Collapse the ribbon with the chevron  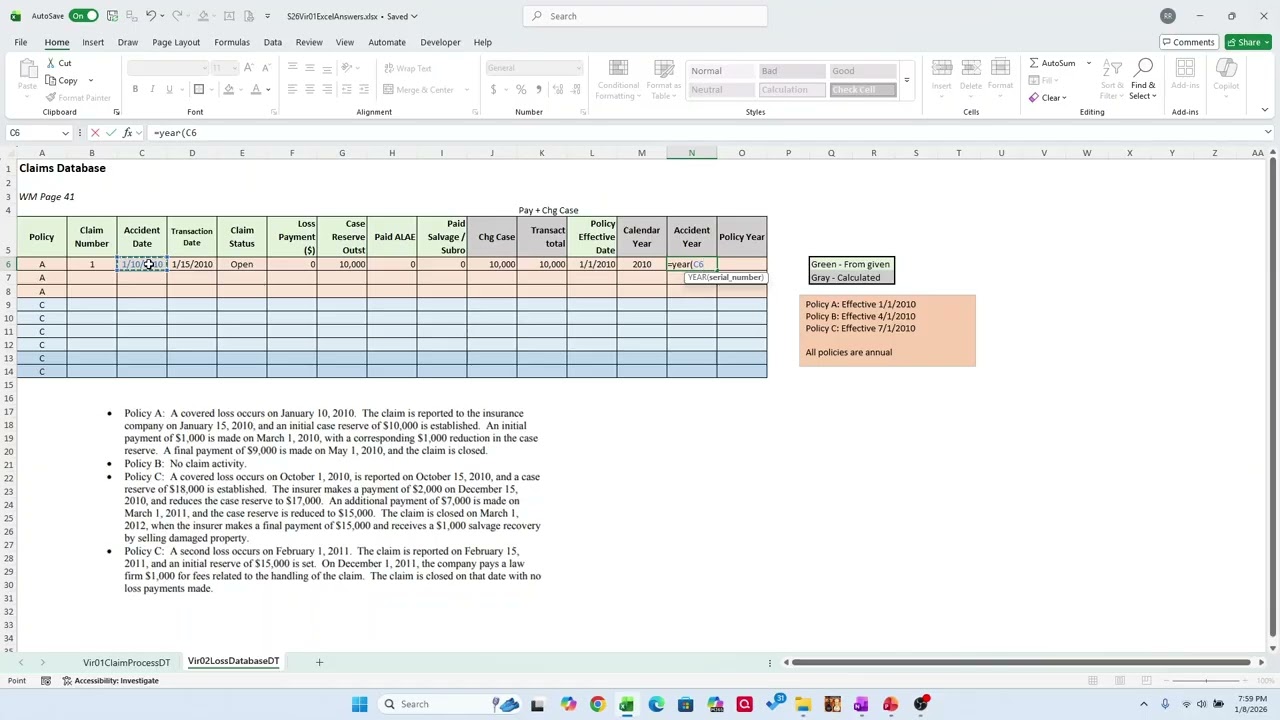[x=1264, y=110]
